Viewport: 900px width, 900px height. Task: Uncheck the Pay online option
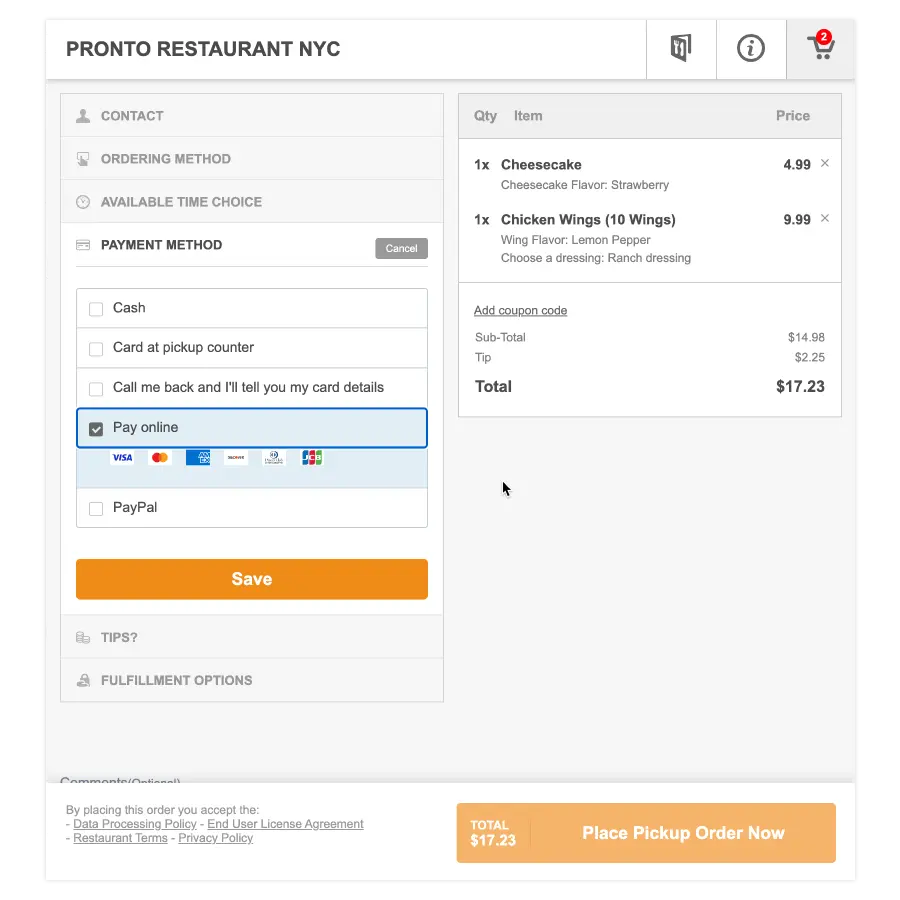[96, 429]
